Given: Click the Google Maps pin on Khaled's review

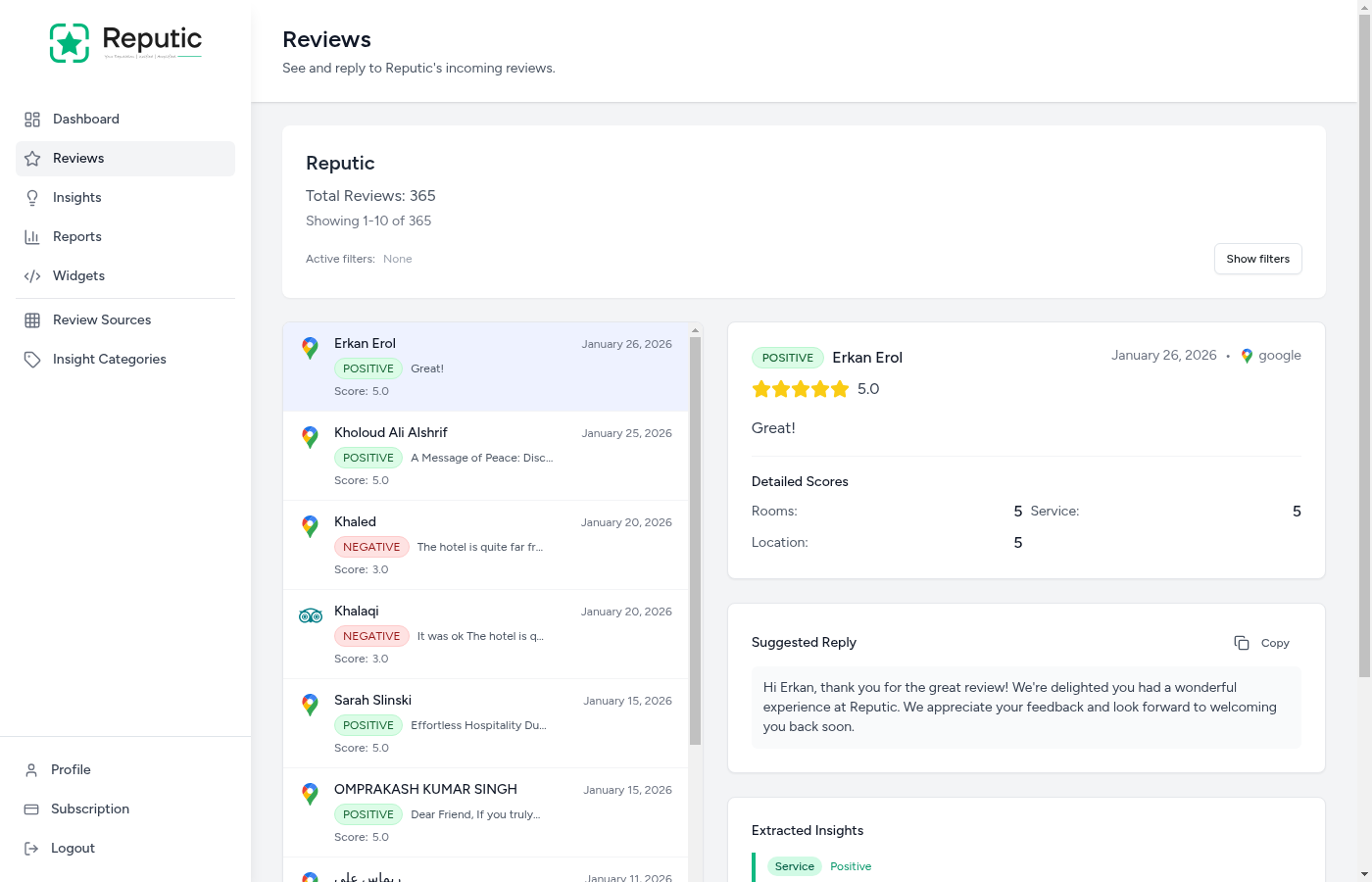Looking at the screenshot, I should pyautogui.click(x=311, y=526).
